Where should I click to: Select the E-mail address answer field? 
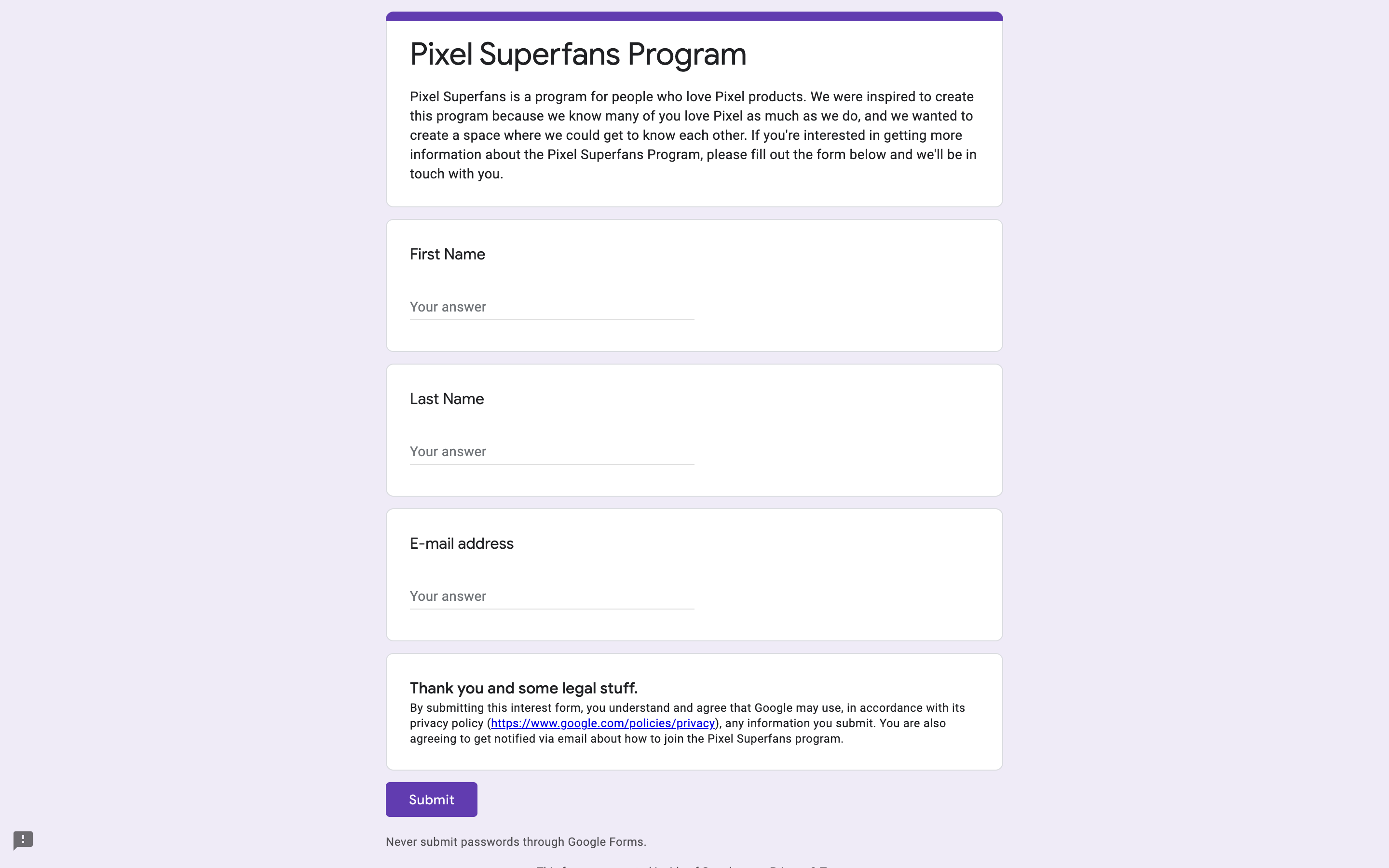point(551,597)
